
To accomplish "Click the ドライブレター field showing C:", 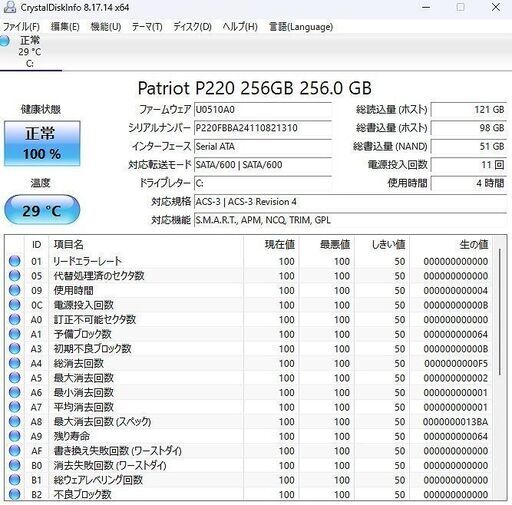I will click(x=263, y=183).
